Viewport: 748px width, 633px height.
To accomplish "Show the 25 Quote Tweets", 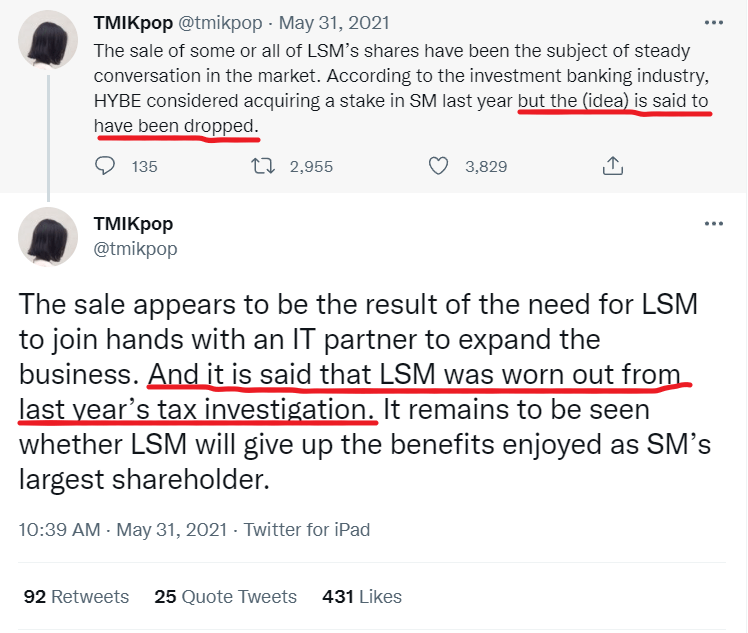I will [x=226, y=597].
